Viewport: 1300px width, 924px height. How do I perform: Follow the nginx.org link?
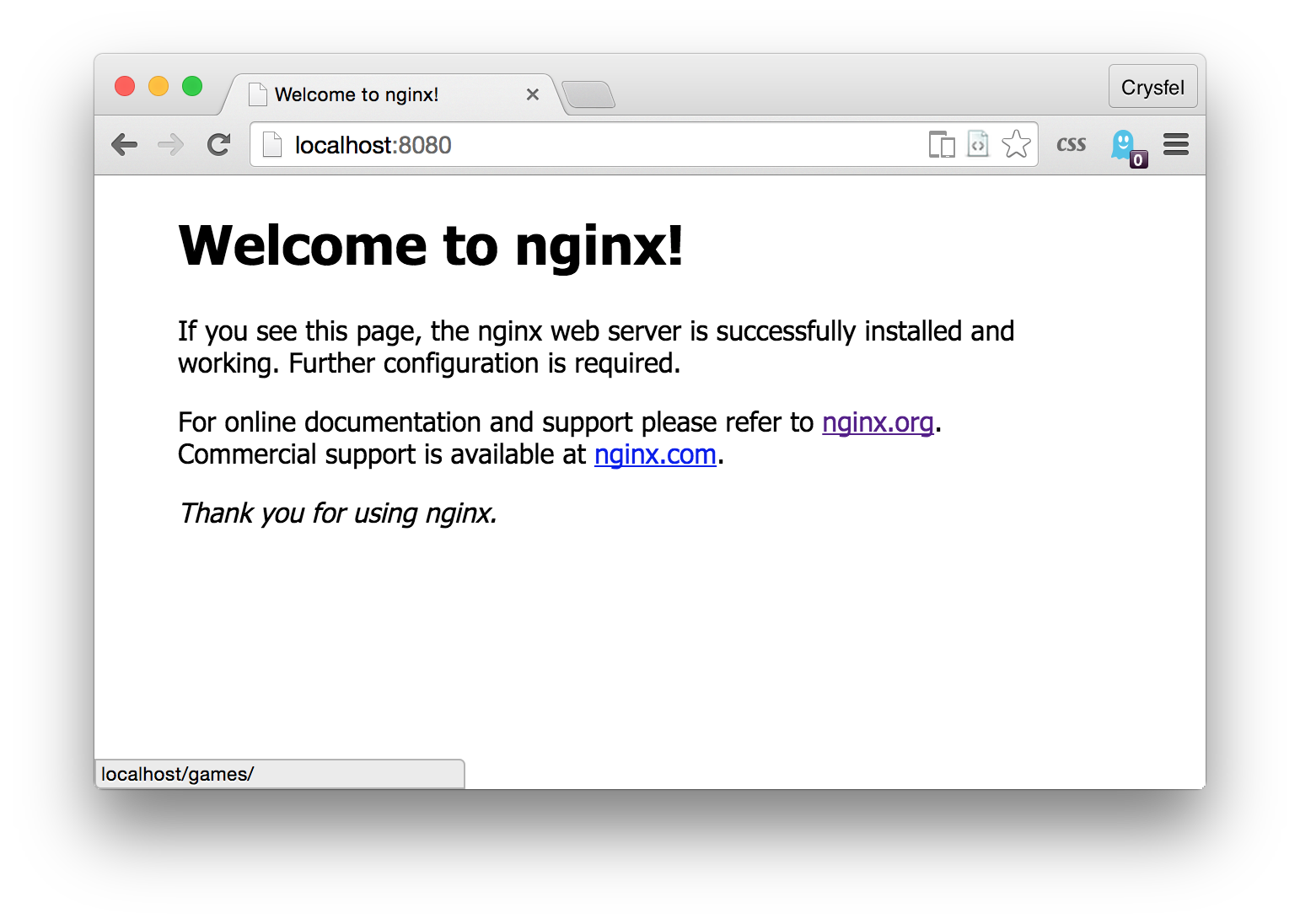(878, 422)
